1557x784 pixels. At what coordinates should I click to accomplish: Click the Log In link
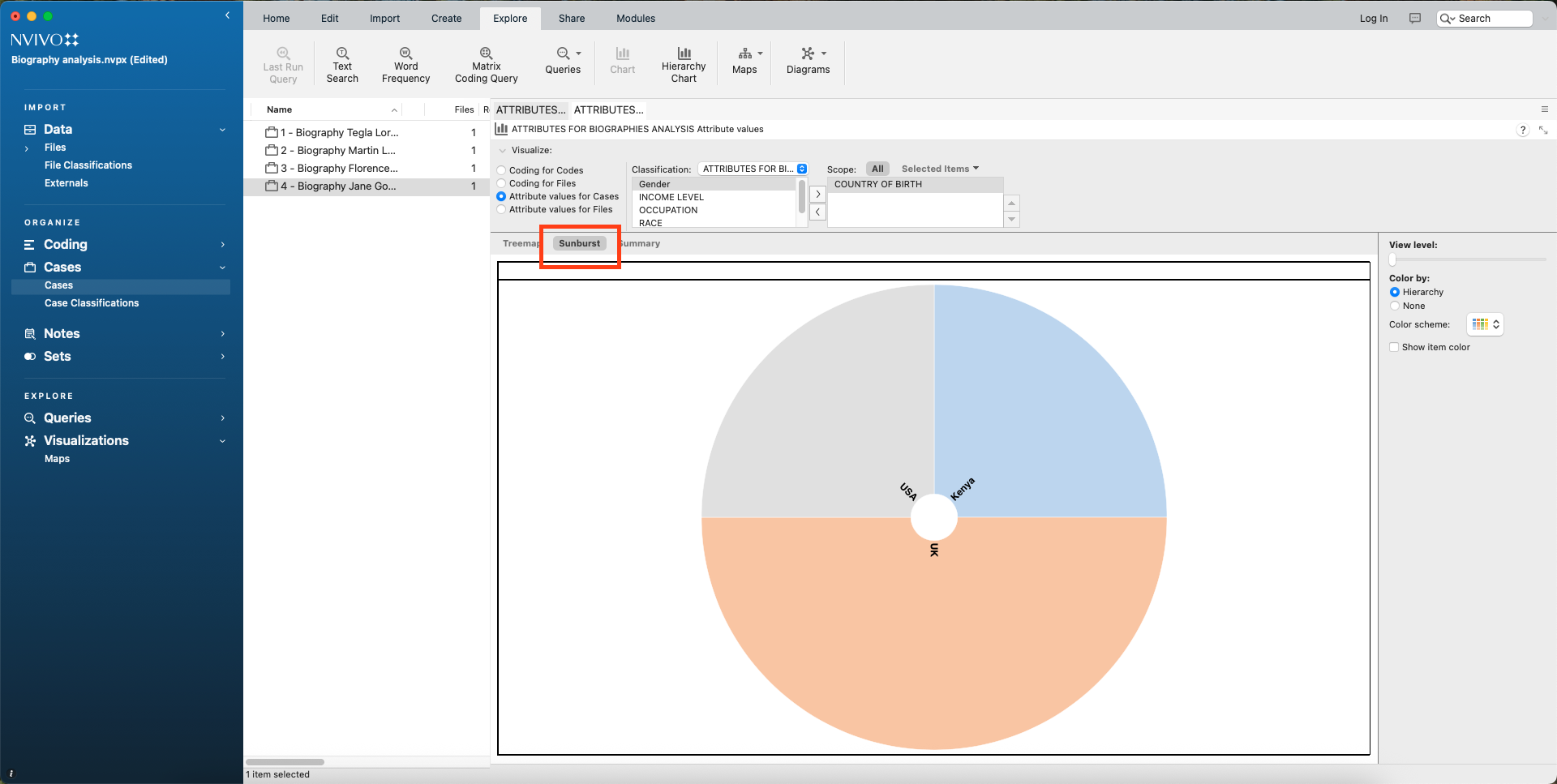click(1373, 19)
